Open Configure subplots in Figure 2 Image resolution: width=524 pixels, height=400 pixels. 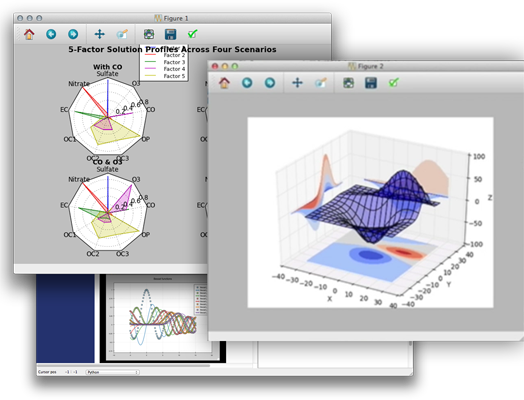(349, 83)
